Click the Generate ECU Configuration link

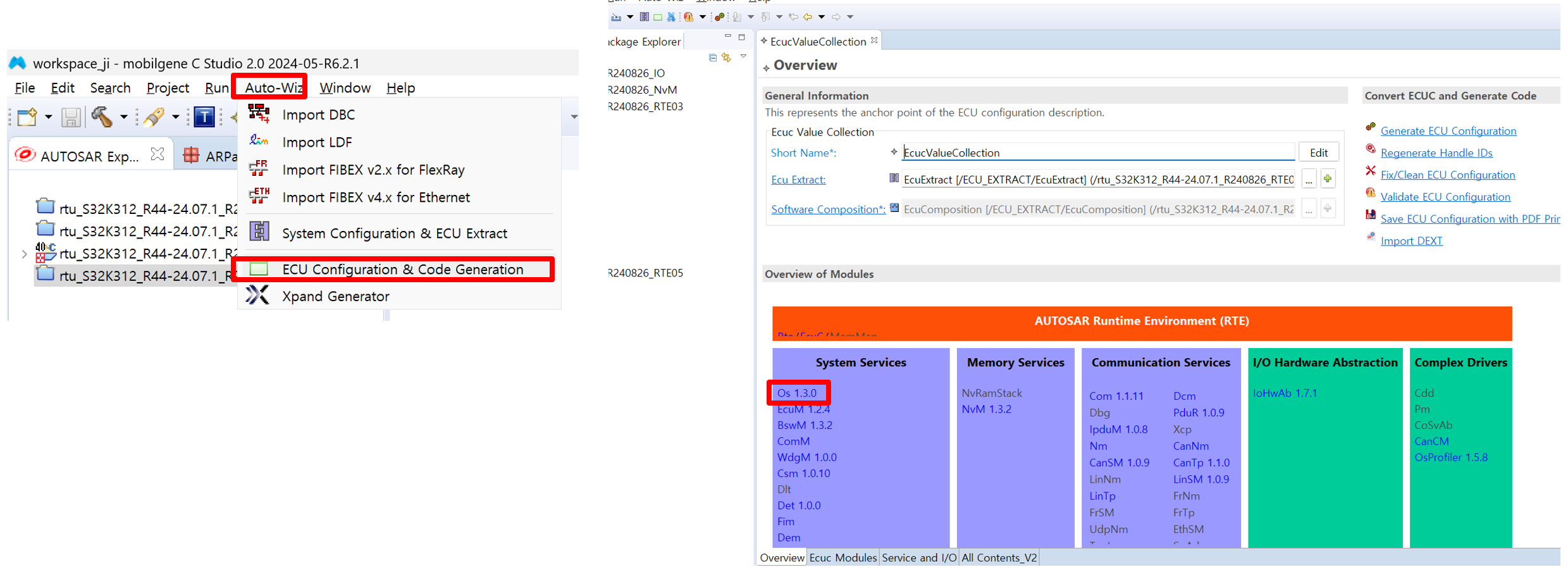1448,131
